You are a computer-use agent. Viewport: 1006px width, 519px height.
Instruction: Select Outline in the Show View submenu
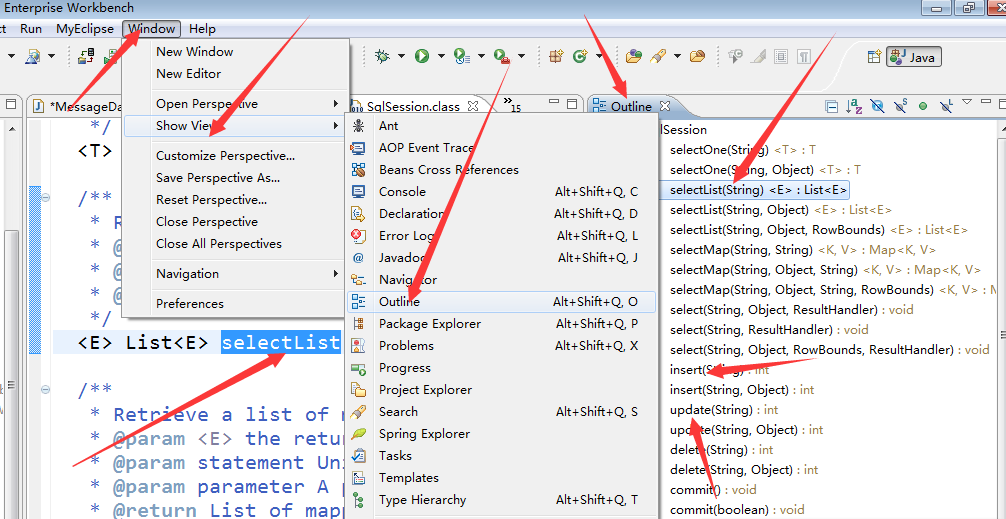tap(501, 302)
